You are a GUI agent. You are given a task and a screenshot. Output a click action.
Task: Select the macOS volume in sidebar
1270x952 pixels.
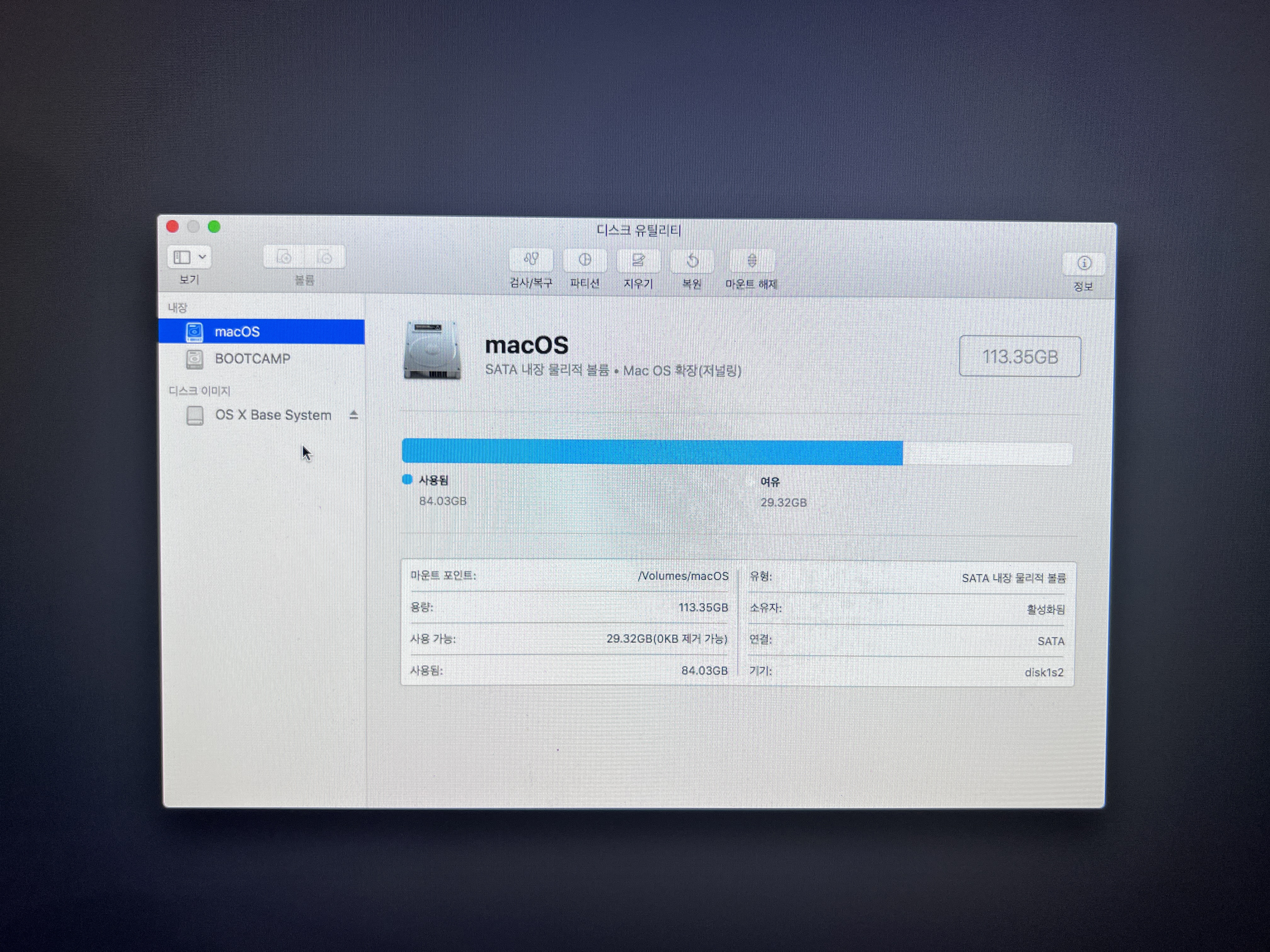tap(237, 332)
